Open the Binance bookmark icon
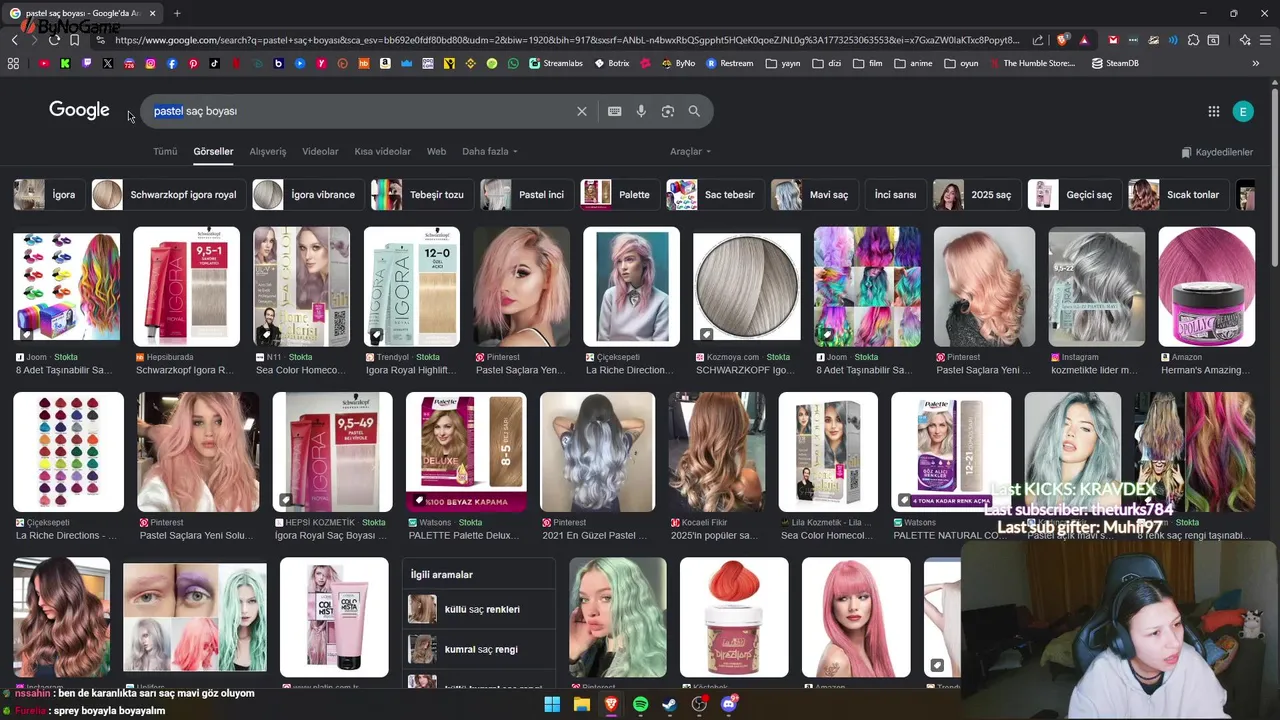The image size is (1280, 720). [x=470, y=63]
